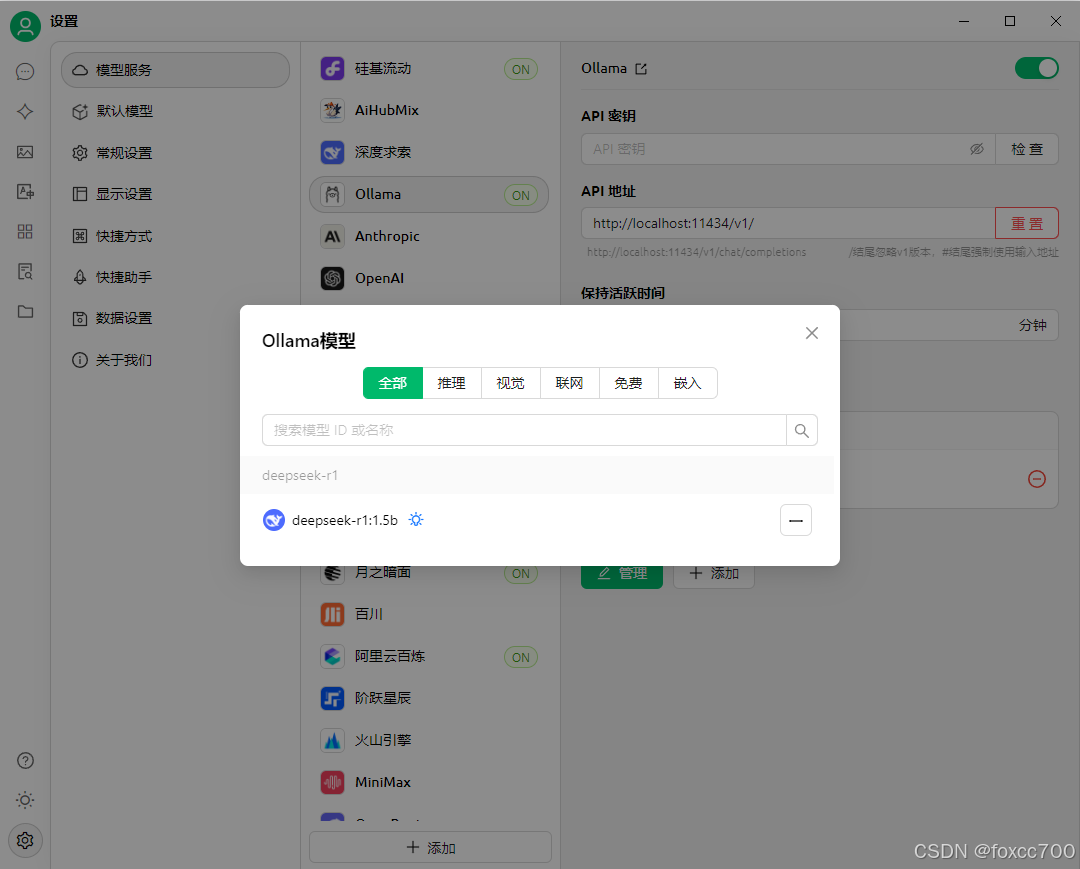1080x869 pixels.
Task: Select the 全部 tab in model dialog
Action: pyautogui.click(x=393, y=383)
